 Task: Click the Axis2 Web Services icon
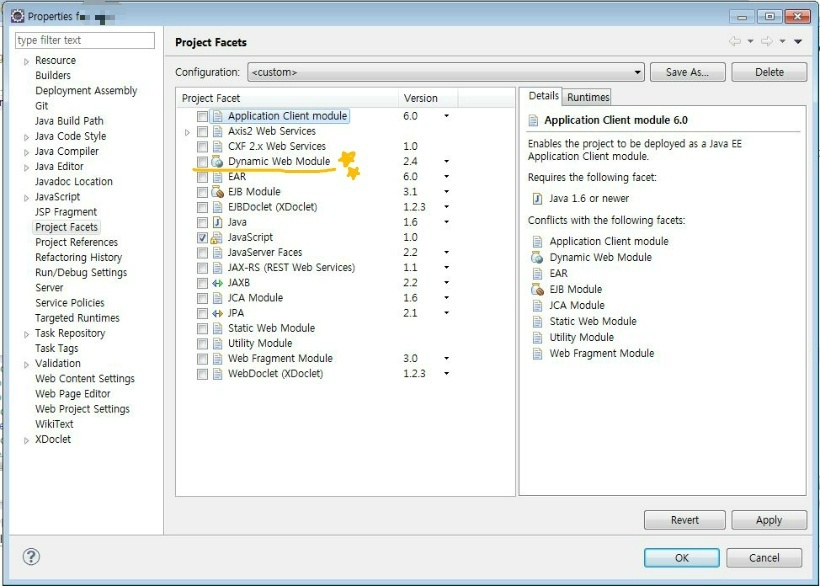218,131
